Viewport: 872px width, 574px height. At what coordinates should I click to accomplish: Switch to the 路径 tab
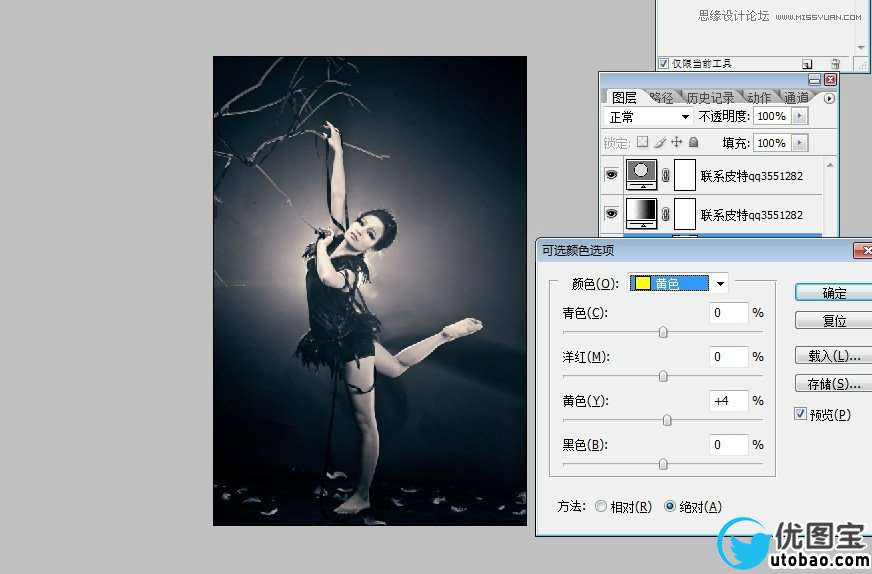(x=661, y=98)
